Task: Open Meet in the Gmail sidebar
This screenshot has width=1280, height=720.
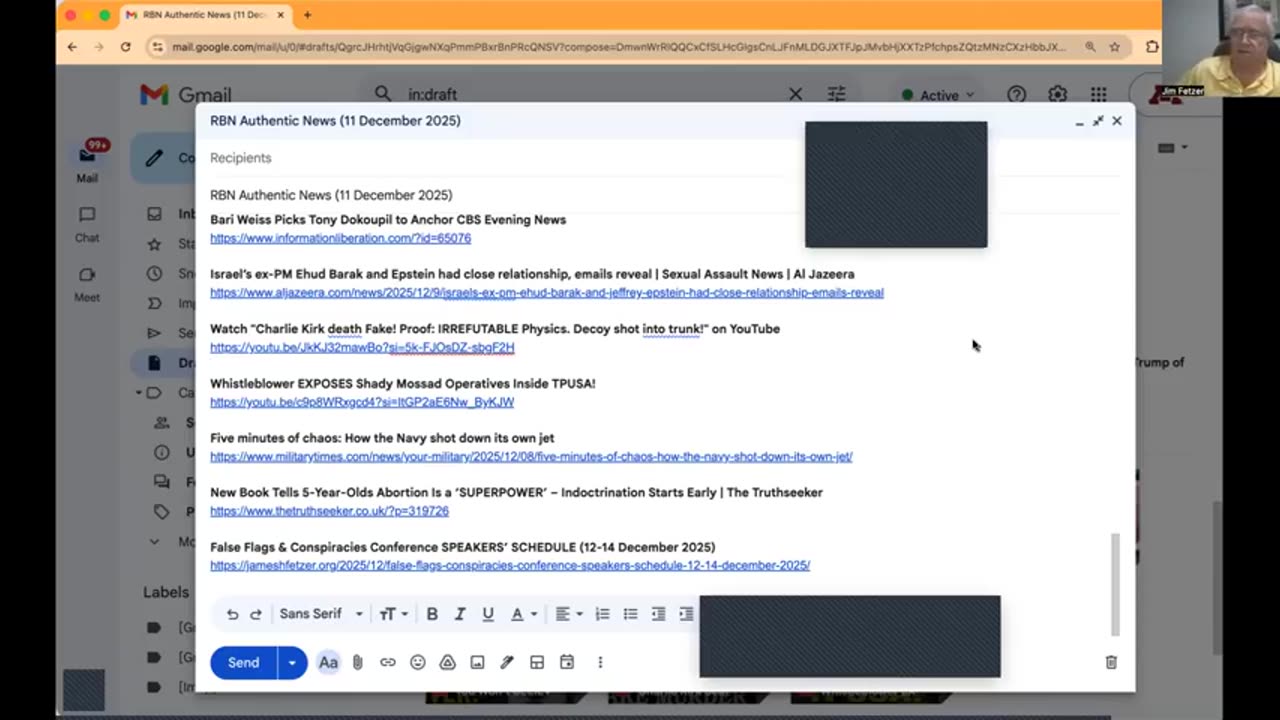Action: coord(87,285)
